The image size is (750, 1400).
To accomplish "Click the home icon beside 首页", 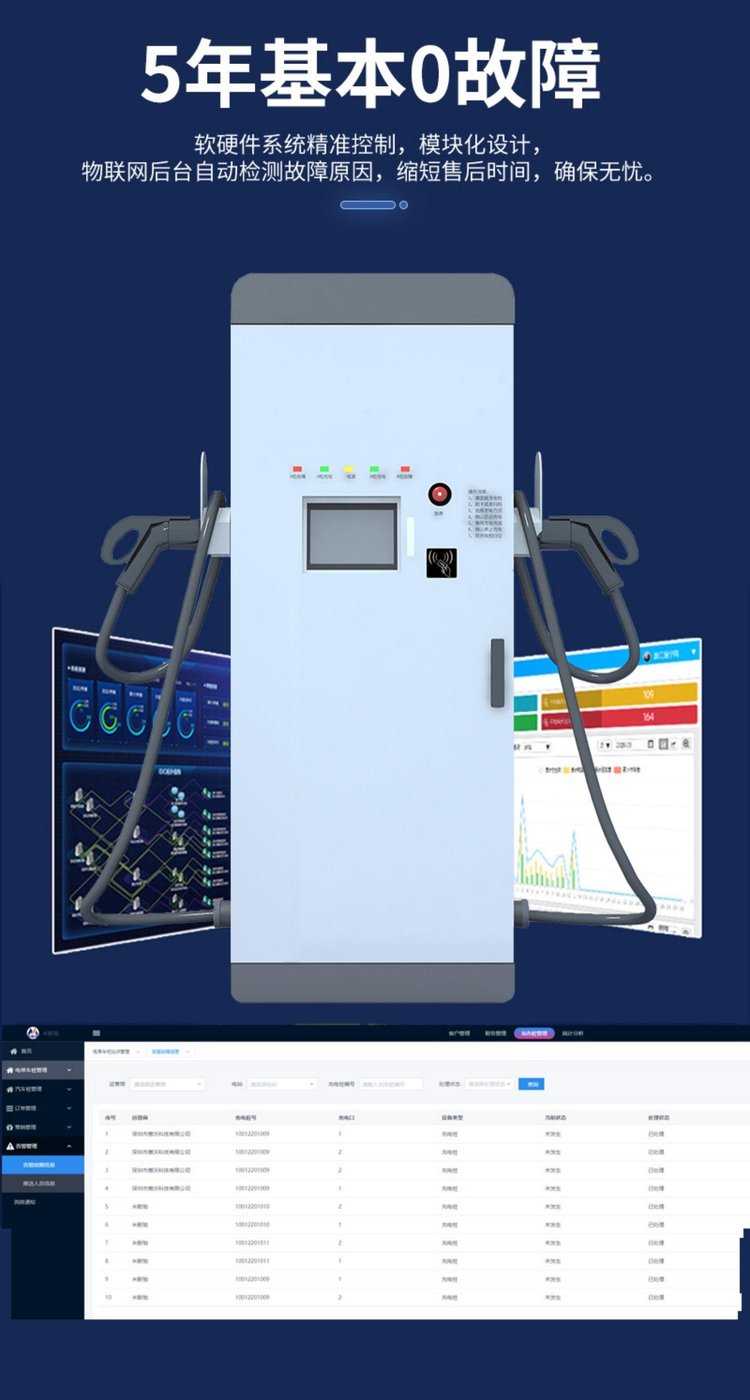I will (14, 1051).
